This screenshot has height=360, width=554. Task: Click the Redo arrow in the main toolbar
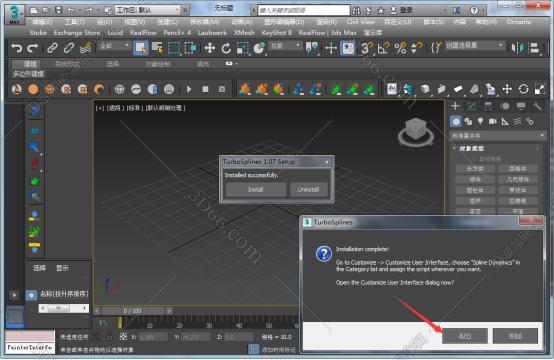pos(33,48)
